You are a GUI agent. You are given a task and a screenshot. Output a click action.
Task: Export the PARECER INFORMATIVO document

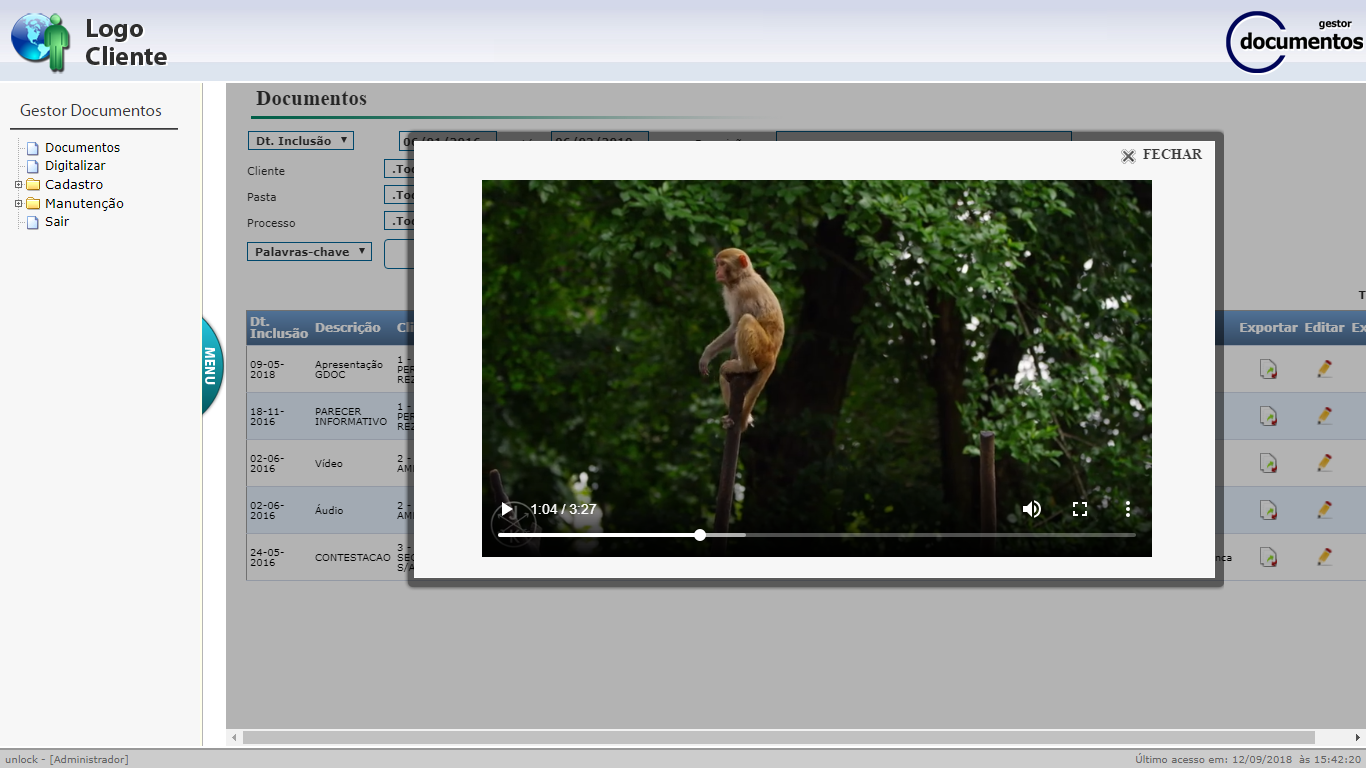pos(1268,416)
